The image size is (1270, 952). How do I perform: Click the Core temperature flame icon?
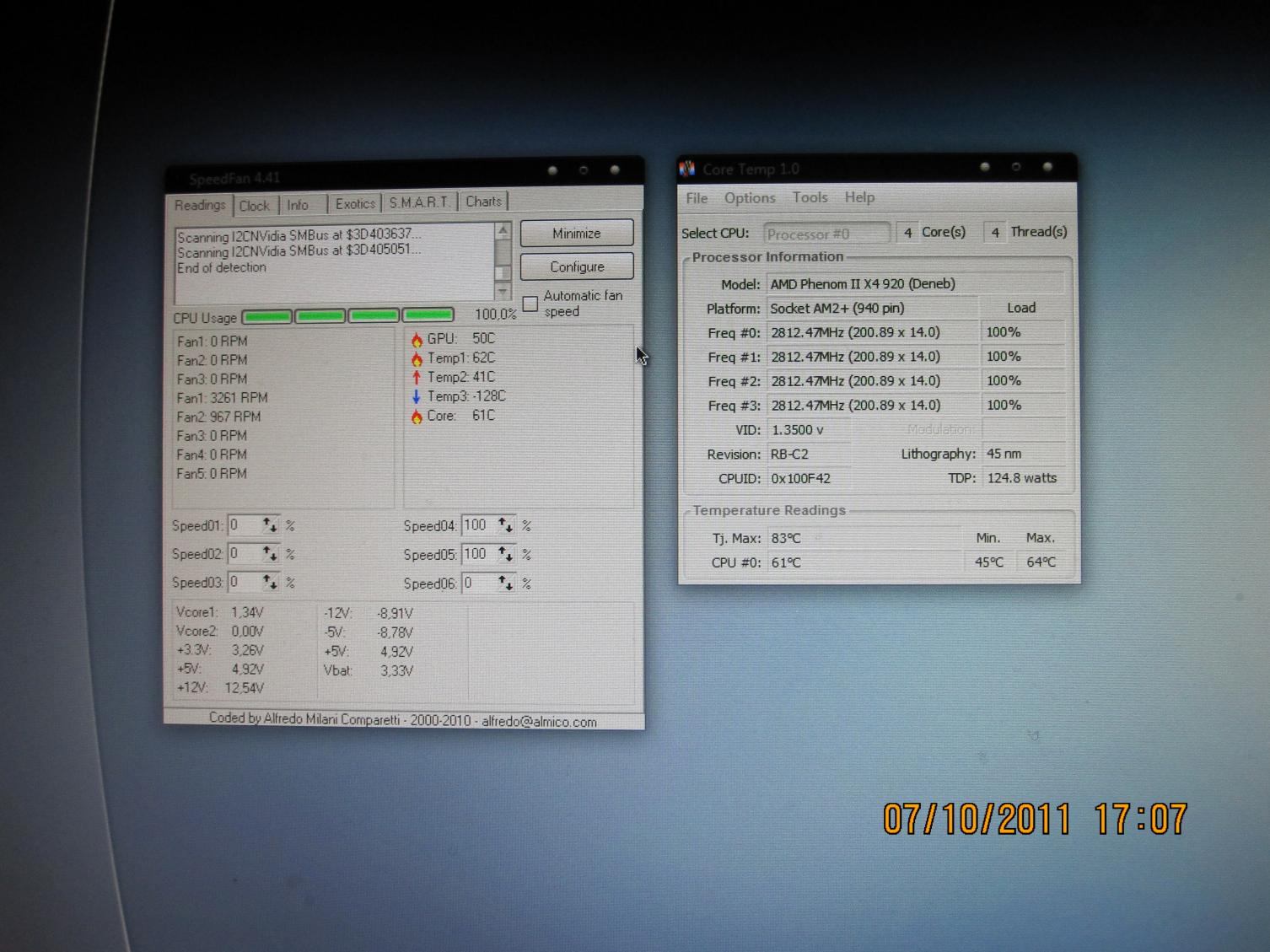click(x=417, y=417)
